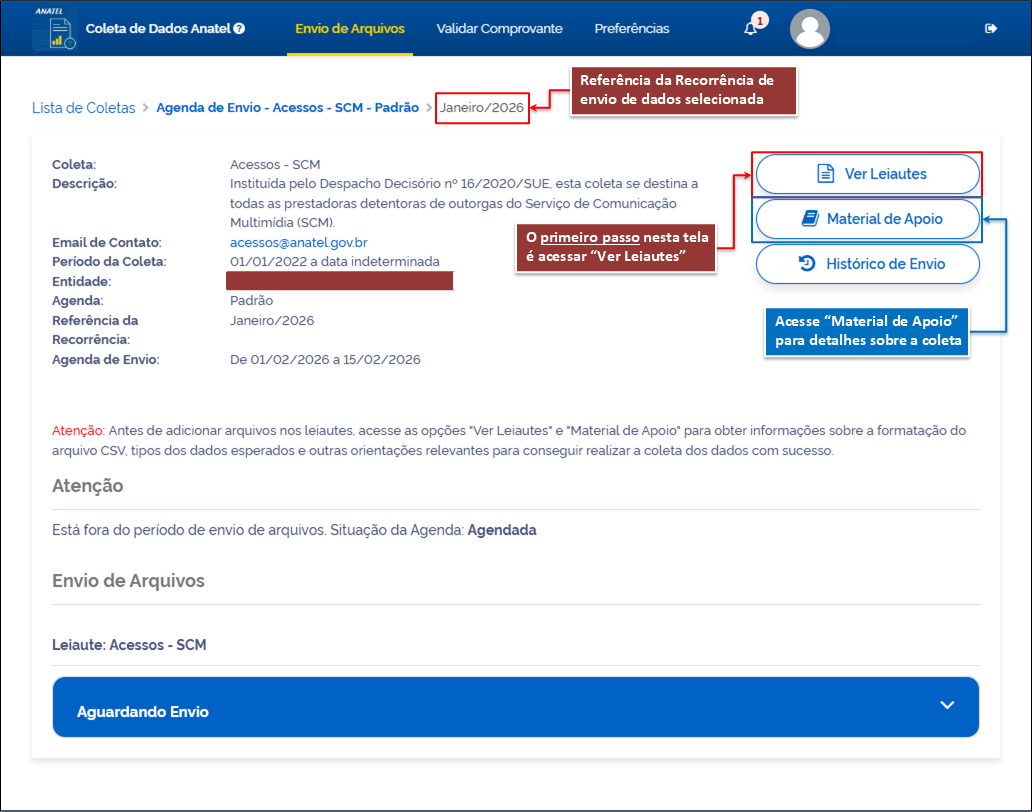The image size is (1032, 812).
Task: Open the user profile avatar
Action: tap(809, 29)
